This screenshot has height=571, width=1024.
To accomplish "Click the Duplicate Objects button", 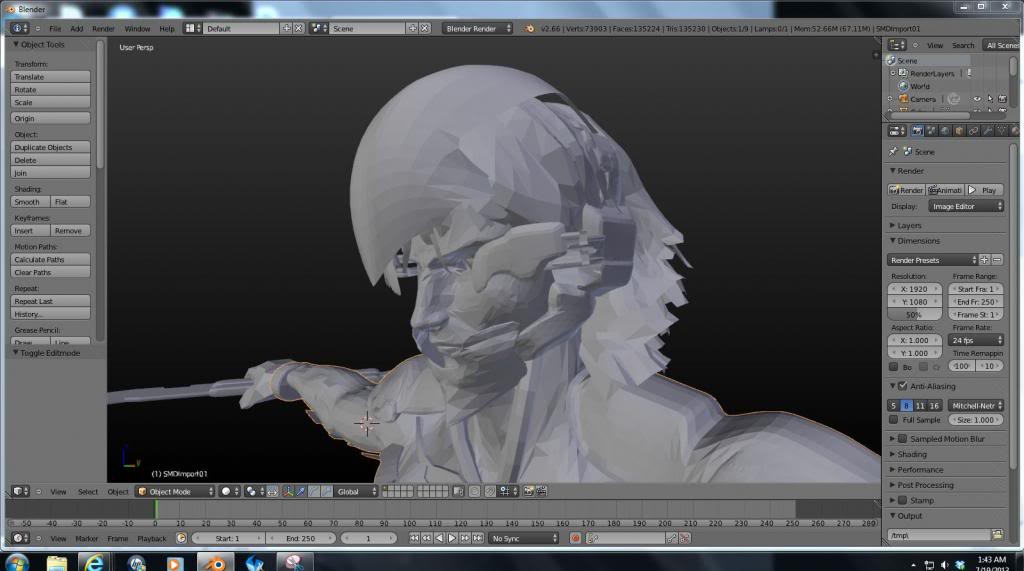I will click(50, 148).
